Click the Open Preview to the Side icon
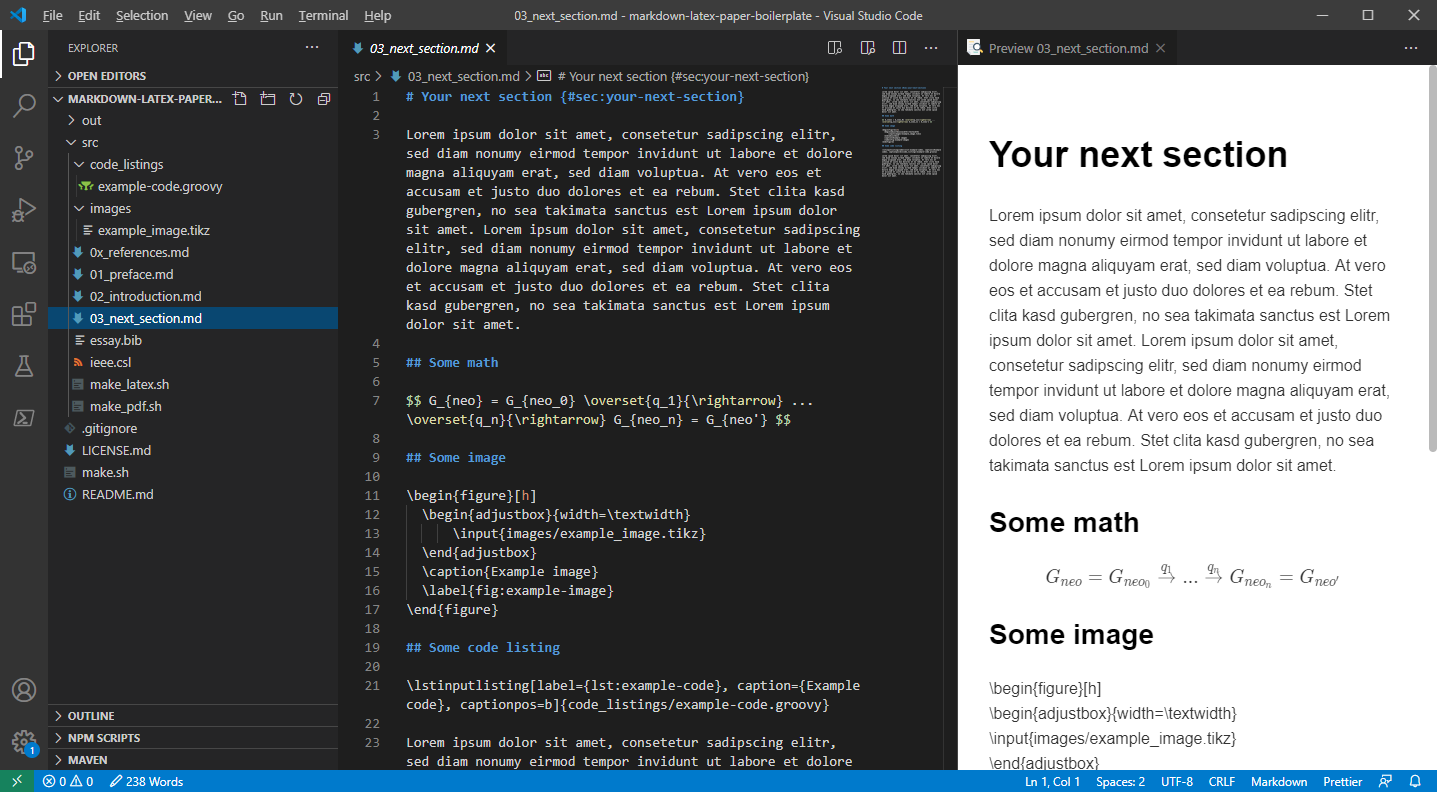Screen dimensions: 1437x792 tap(868, 47)
